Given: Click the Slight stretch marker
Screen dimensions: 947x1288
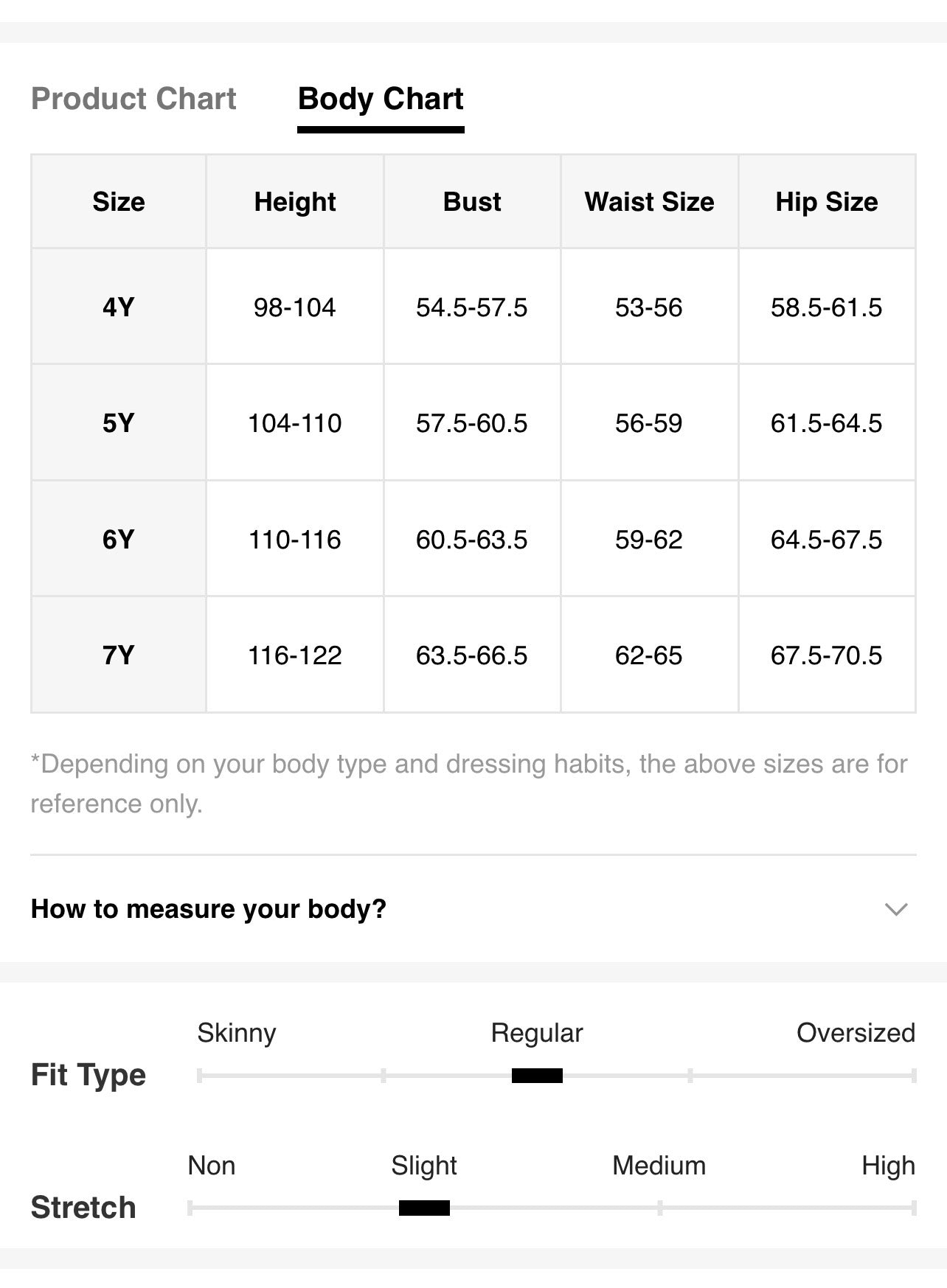Looking at the screenshot, I should (x=424, y=1208).
